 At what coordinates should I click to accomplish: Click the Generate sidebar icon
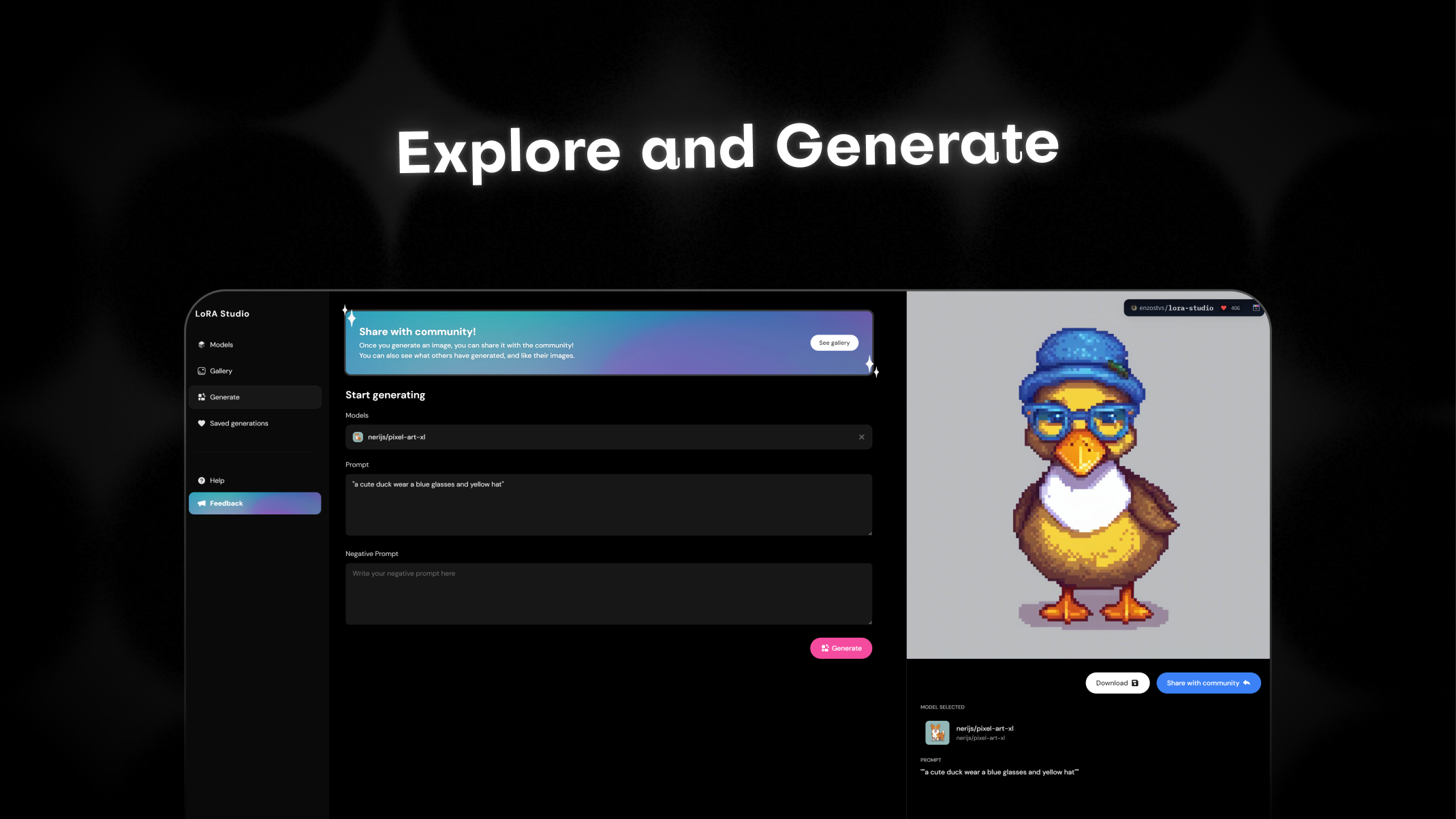pos(202,397)
